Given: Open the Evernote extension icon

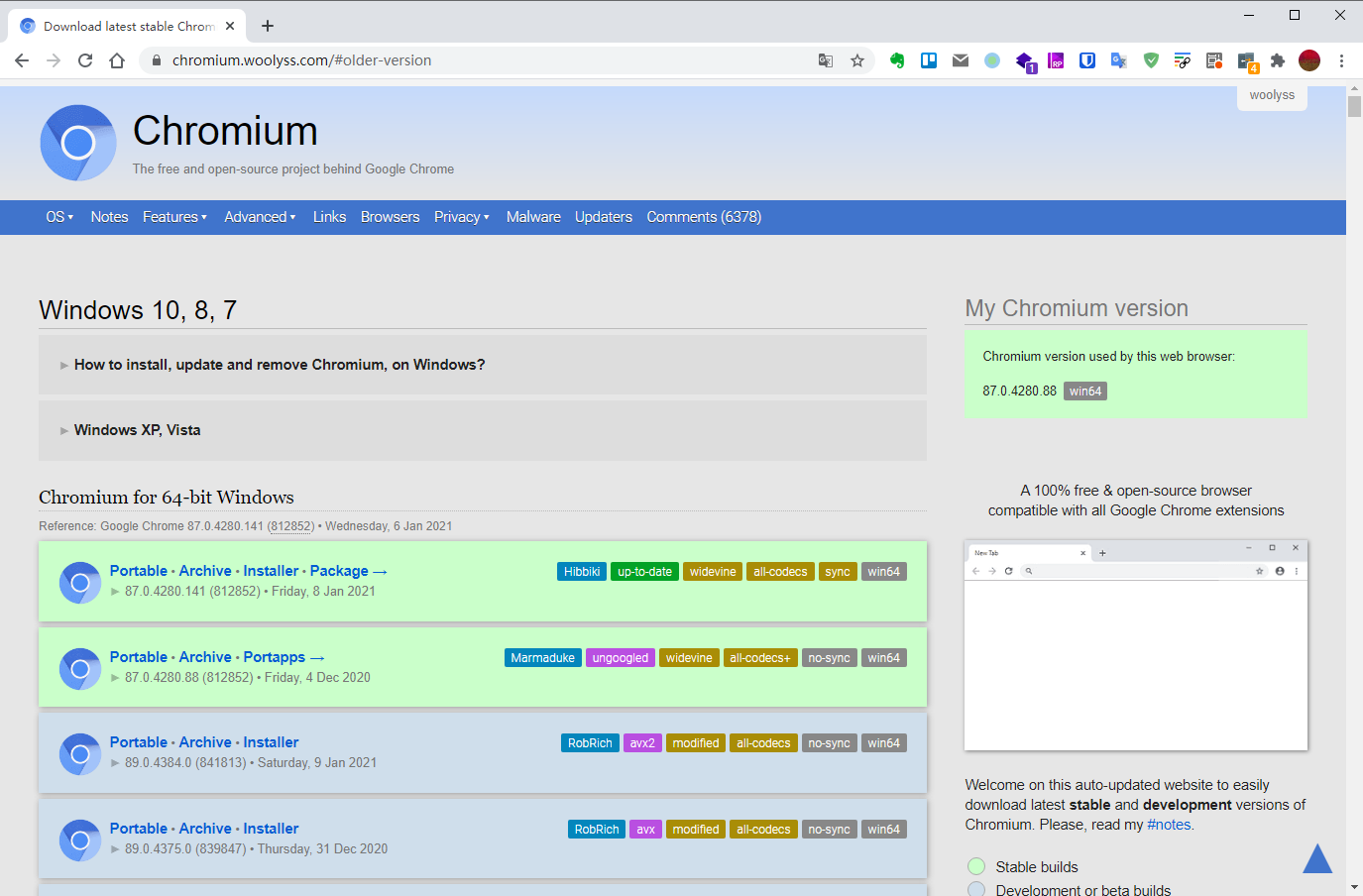Looking at the screenshot, I should (x=897, y=60).
